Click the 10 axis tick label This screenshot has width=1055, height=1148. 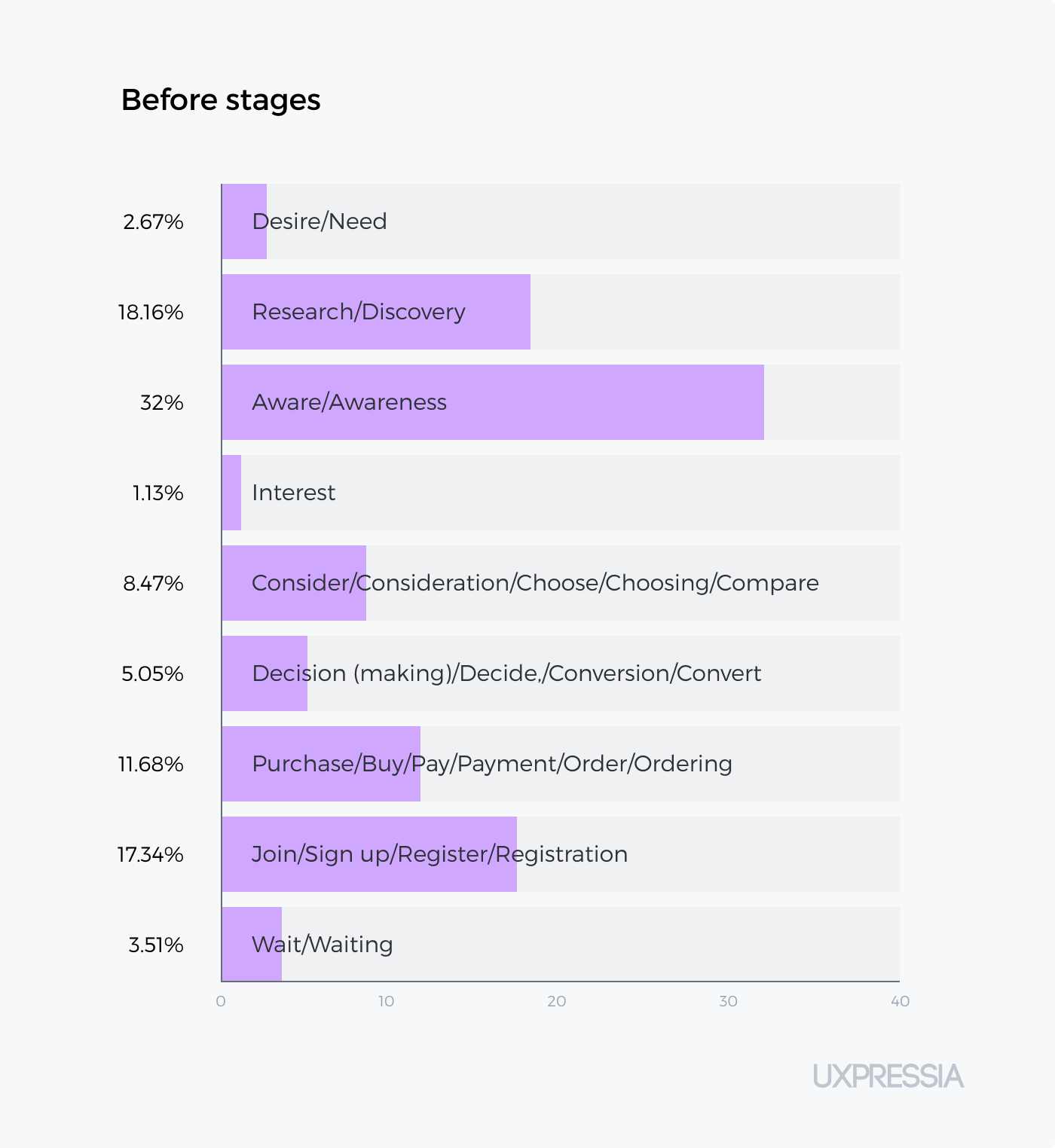click(386, 1001)
